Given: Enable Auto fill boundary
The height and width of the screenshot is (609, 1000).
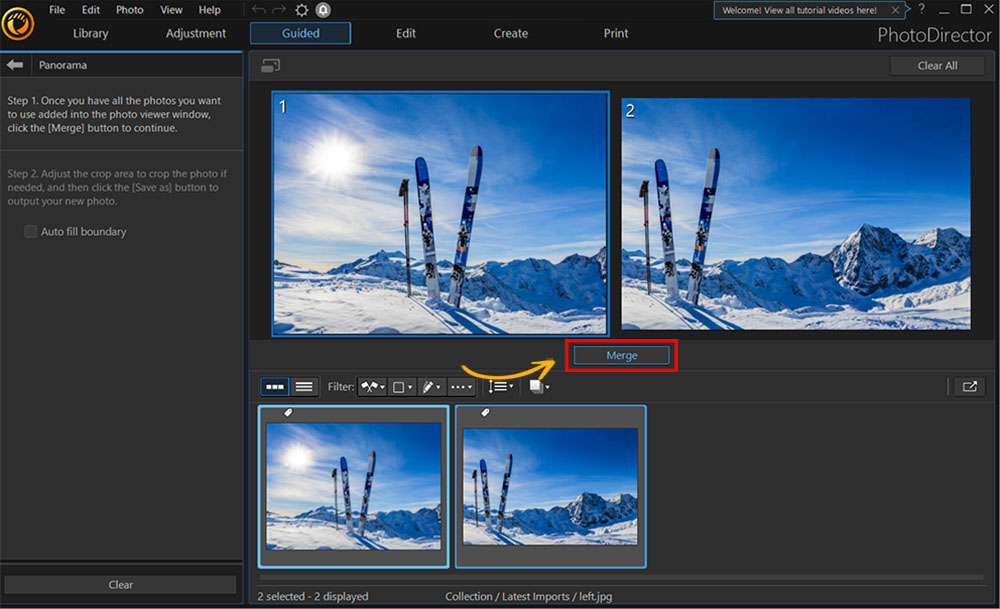Looking at the screenshot, I should point(31,231).
